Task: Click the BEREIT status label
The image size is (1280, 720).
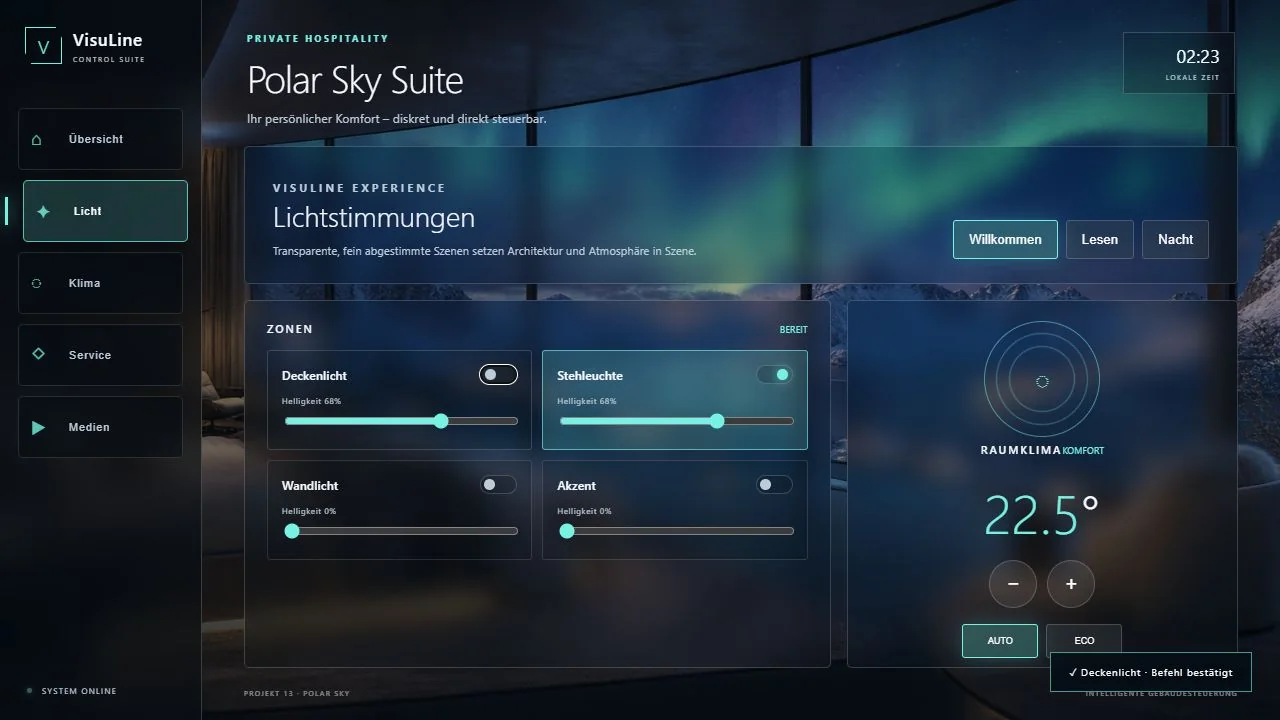Action: click(794, 330)
